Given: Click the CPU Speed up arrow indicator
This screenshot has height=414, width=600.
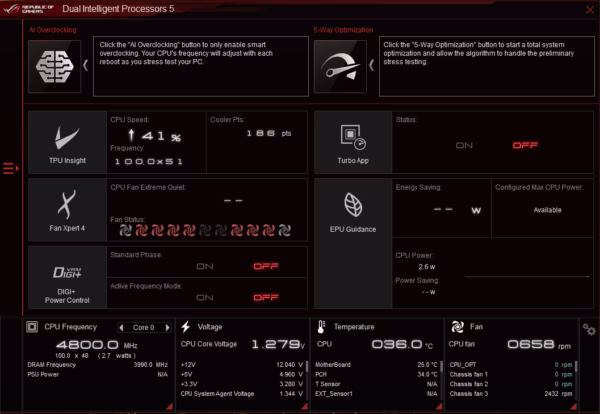Looking at the screenshot, I should pyautogui.click(x=131, y=135).
